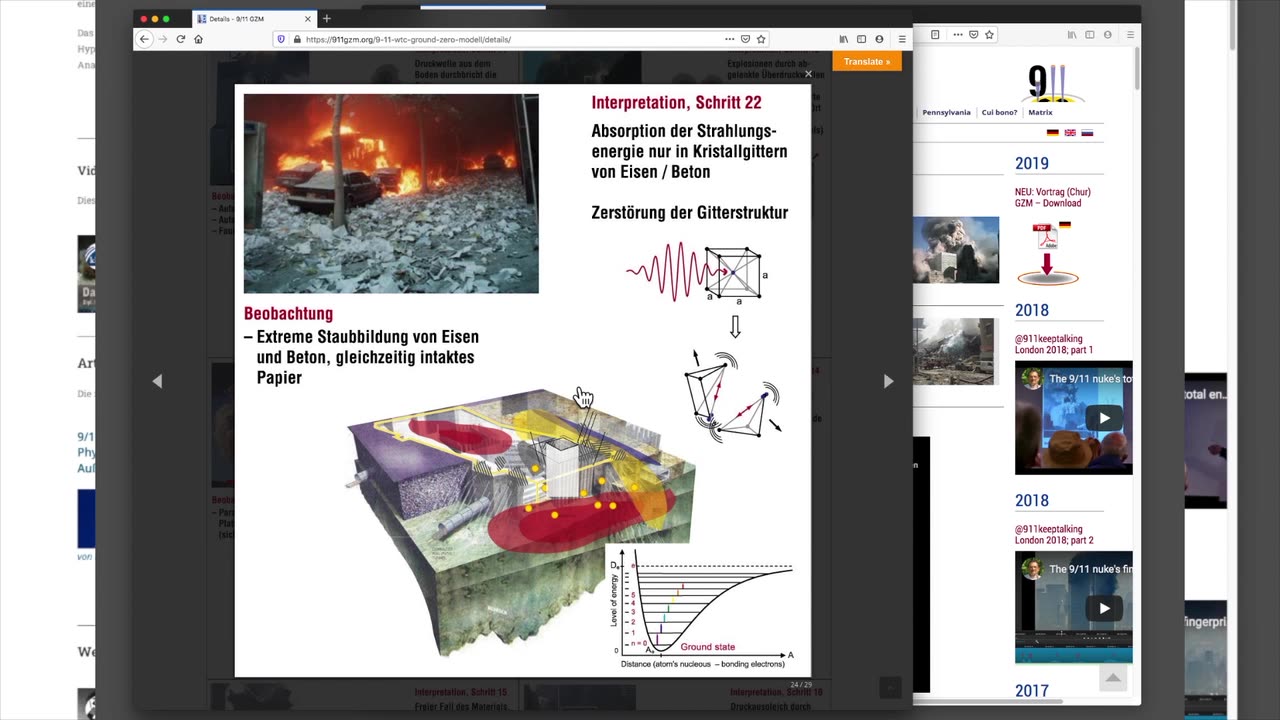
Task: Go to the previous lightbox slide
Action: (x=157, y=381)
